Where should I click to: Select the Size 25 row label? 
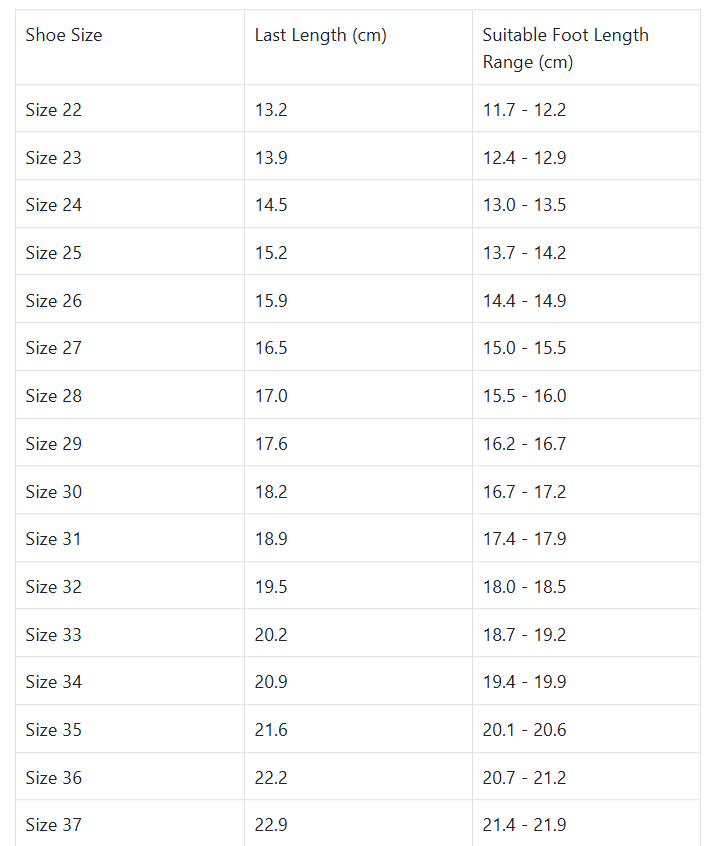[x=54, y=253]
